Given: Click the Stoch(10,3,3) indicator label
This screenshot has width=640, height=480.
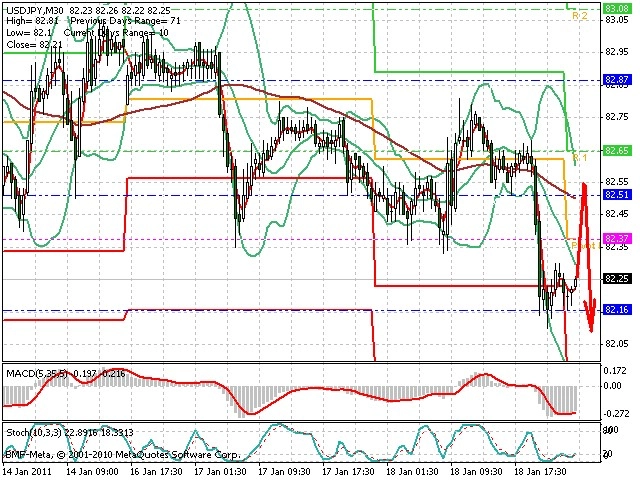Looking at the screenshot, I should (x=33, y=433).
